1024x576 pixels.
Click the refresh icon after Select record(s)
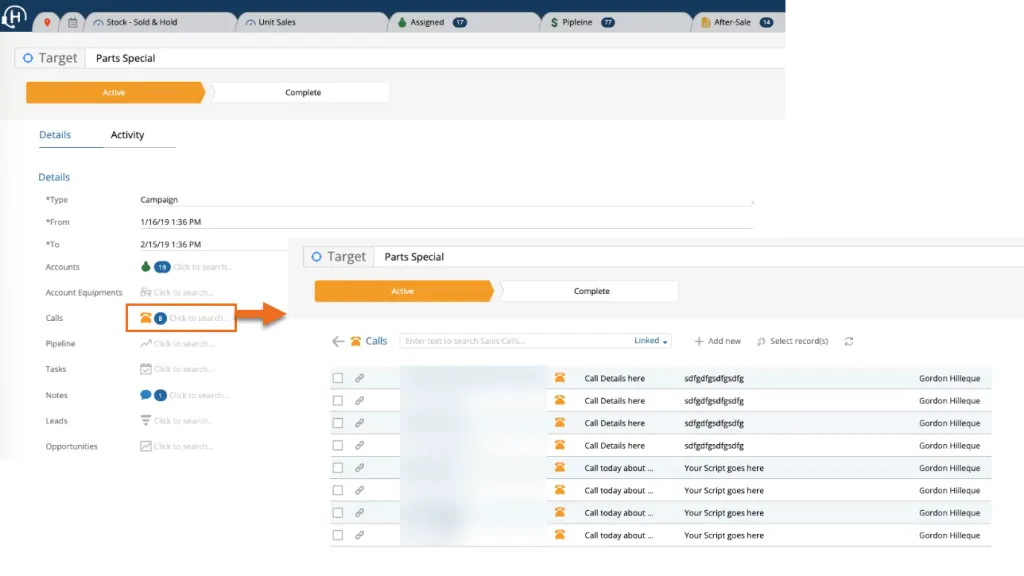click(x=849, y=341)
